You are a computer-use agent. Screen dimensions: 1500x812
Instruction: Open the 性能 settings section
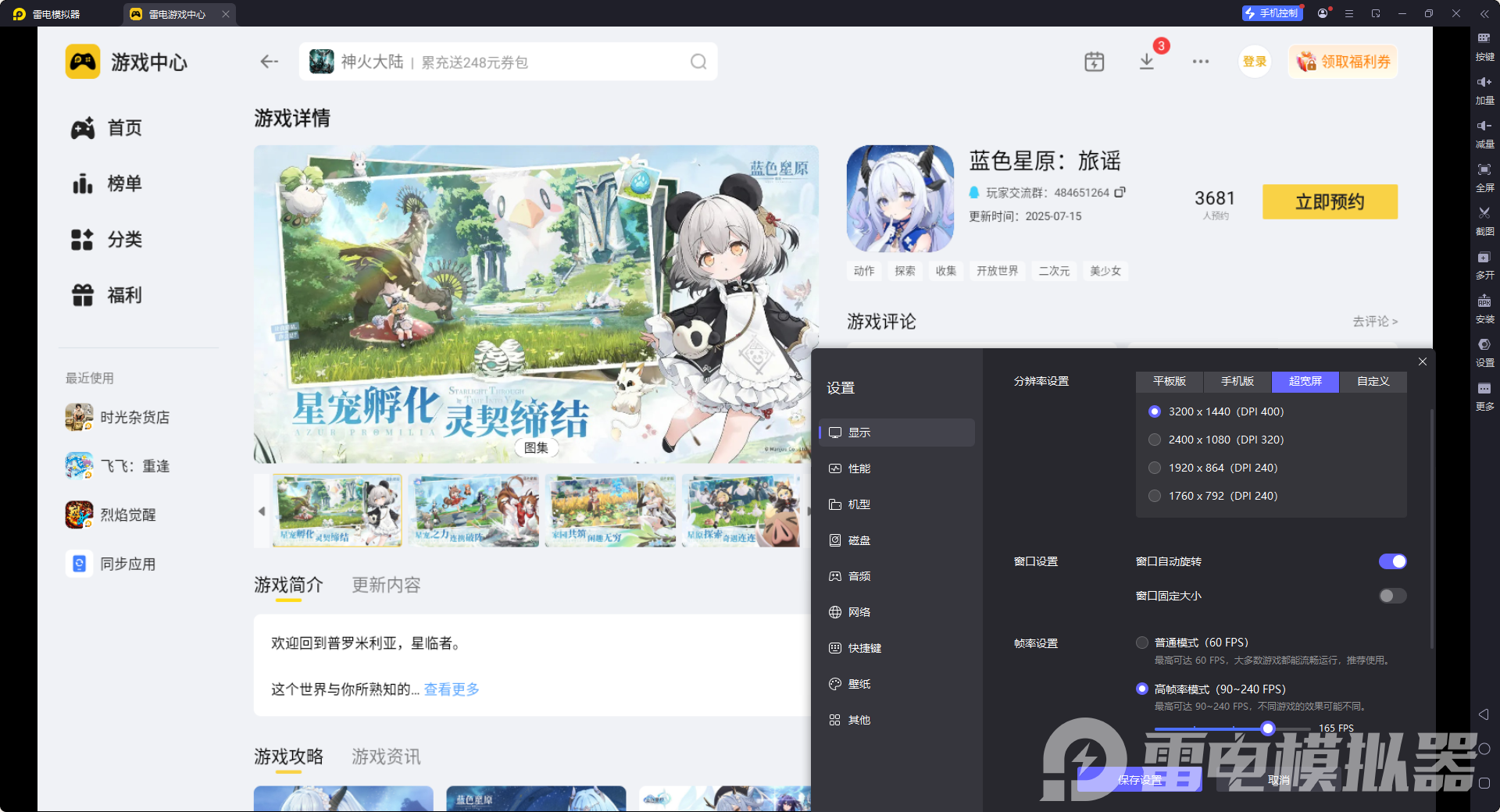coord(860,468)
